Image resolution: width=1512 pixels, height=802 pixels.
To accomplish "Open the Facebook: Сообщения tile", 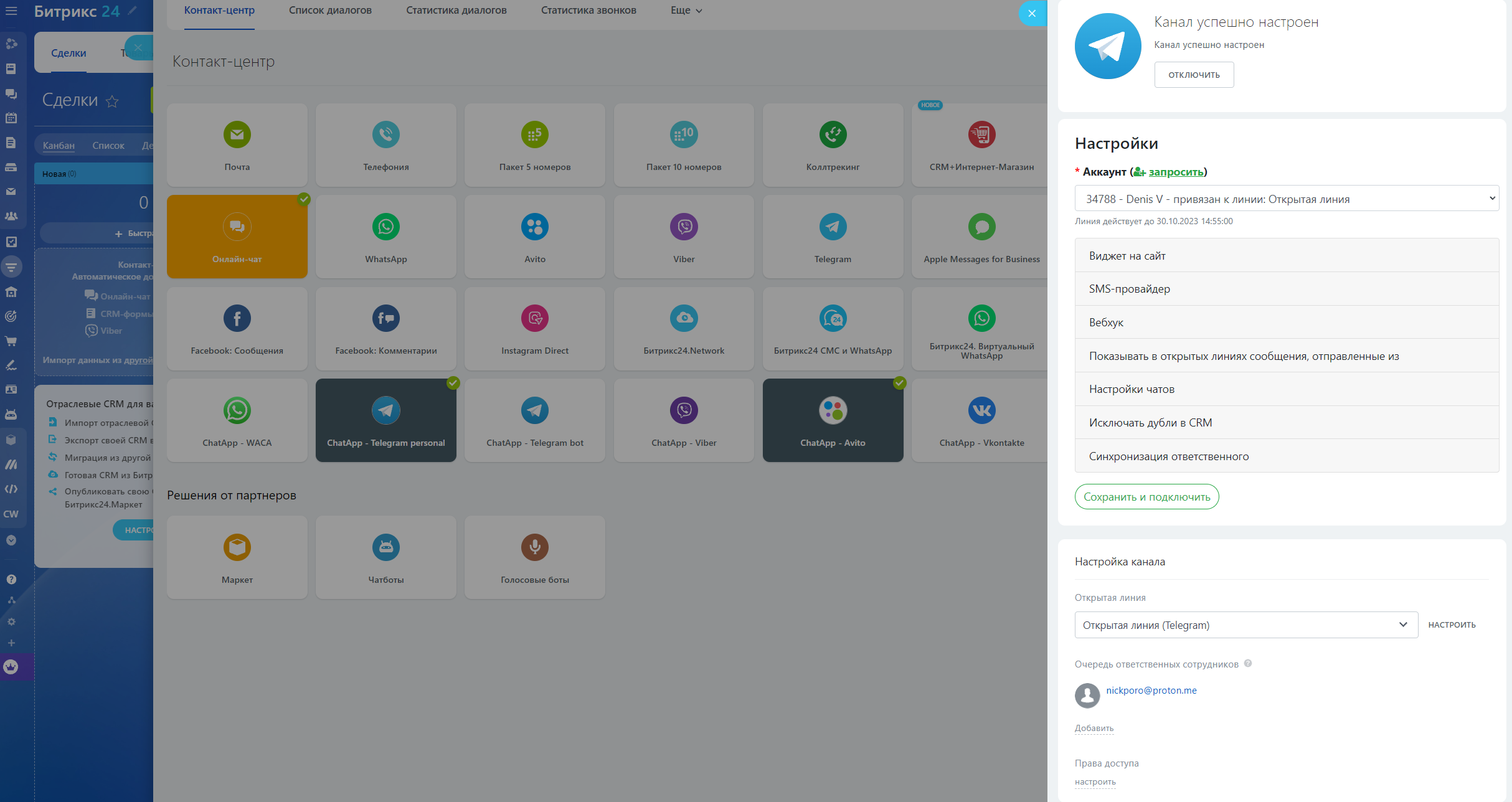I will click(x=237, y=329).
